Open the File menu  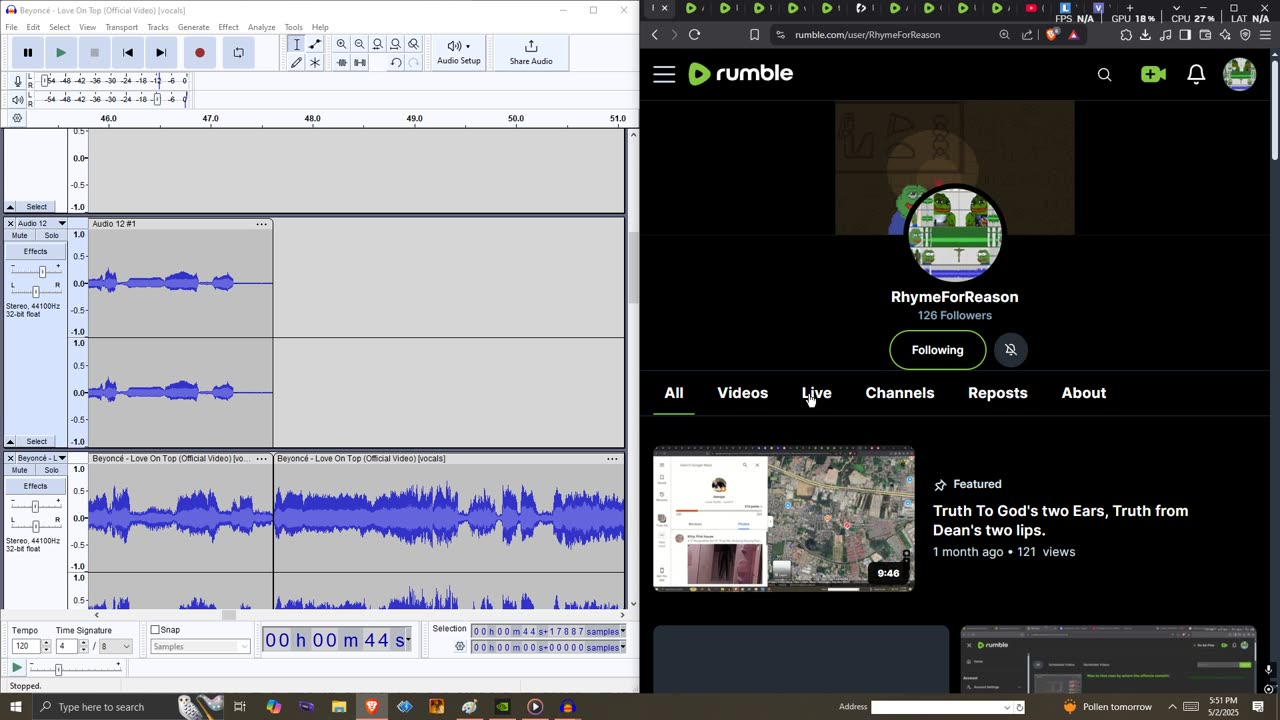11,27
